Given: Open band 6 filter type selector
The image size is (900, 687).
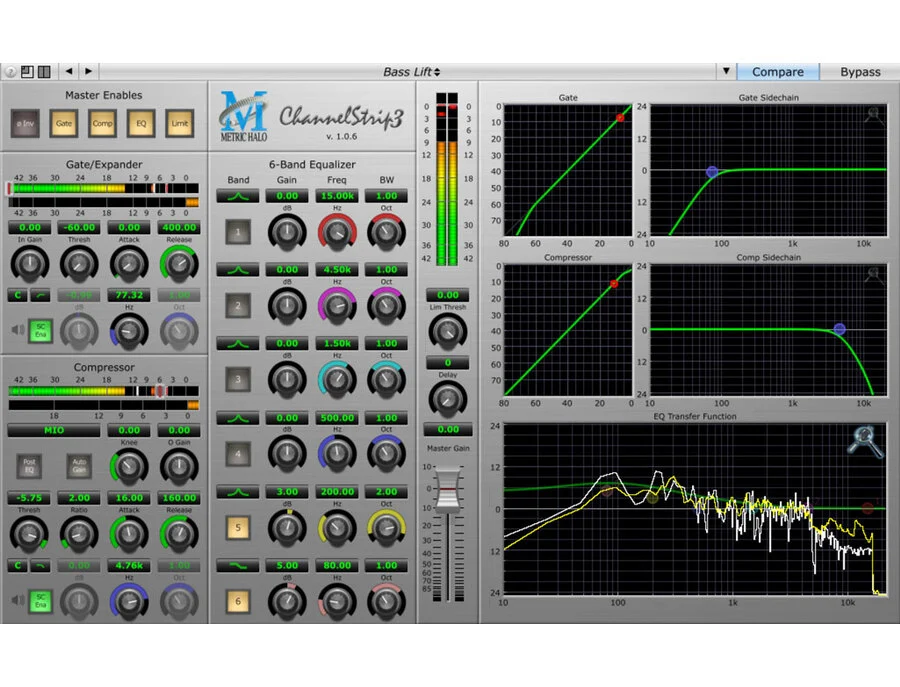Looking at the screenshot, I should click(x=238, y=565).
